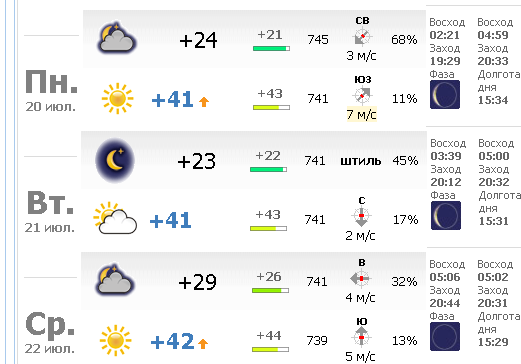
Task: Click Tuesday's partly cloudy sun icon
Action: tap(115, 218)
